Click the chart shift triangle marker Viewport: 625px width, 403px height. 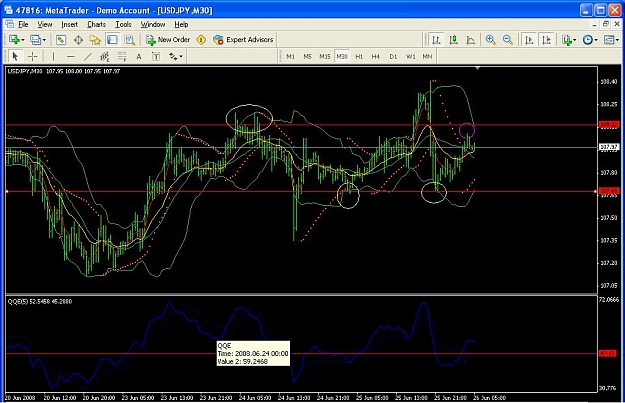click(477, 68)
